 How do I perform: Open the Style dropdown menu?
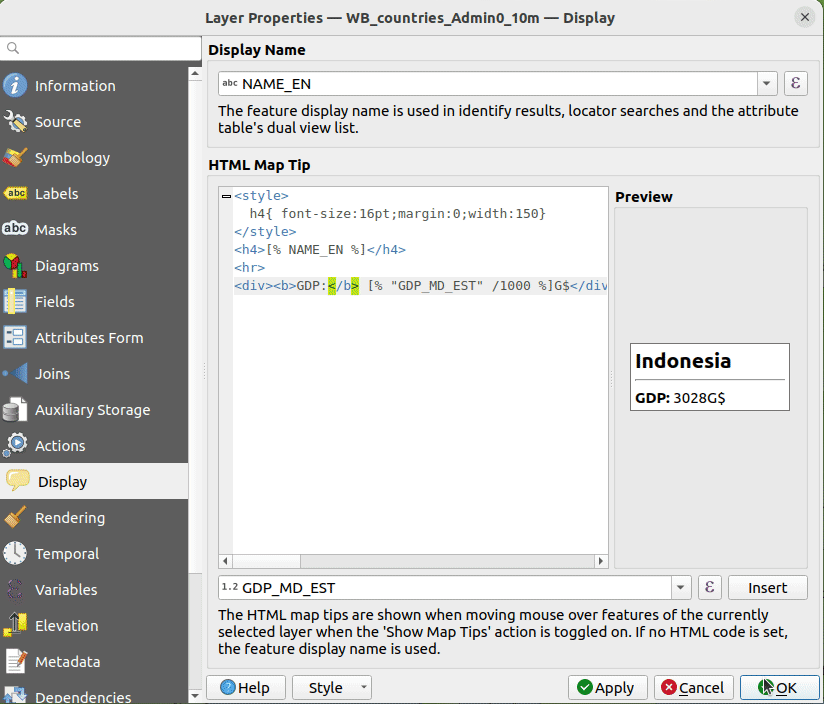point(331,687)
